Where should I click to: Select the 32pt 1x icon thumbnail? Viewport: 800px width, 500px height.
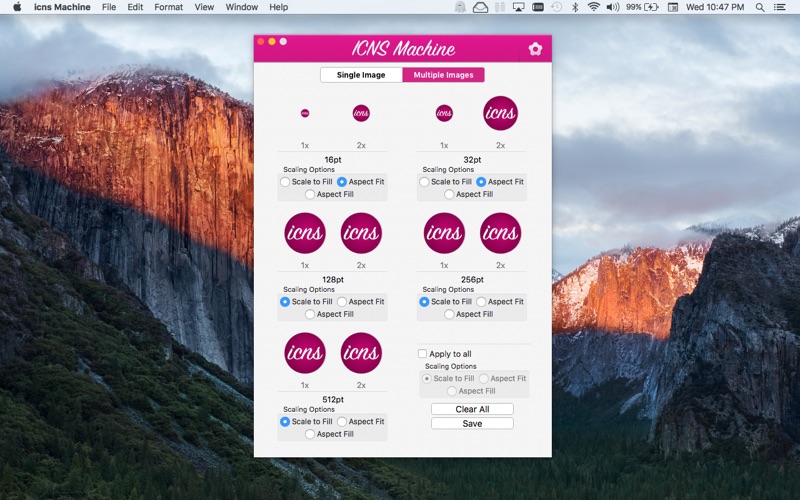[444, 113]
